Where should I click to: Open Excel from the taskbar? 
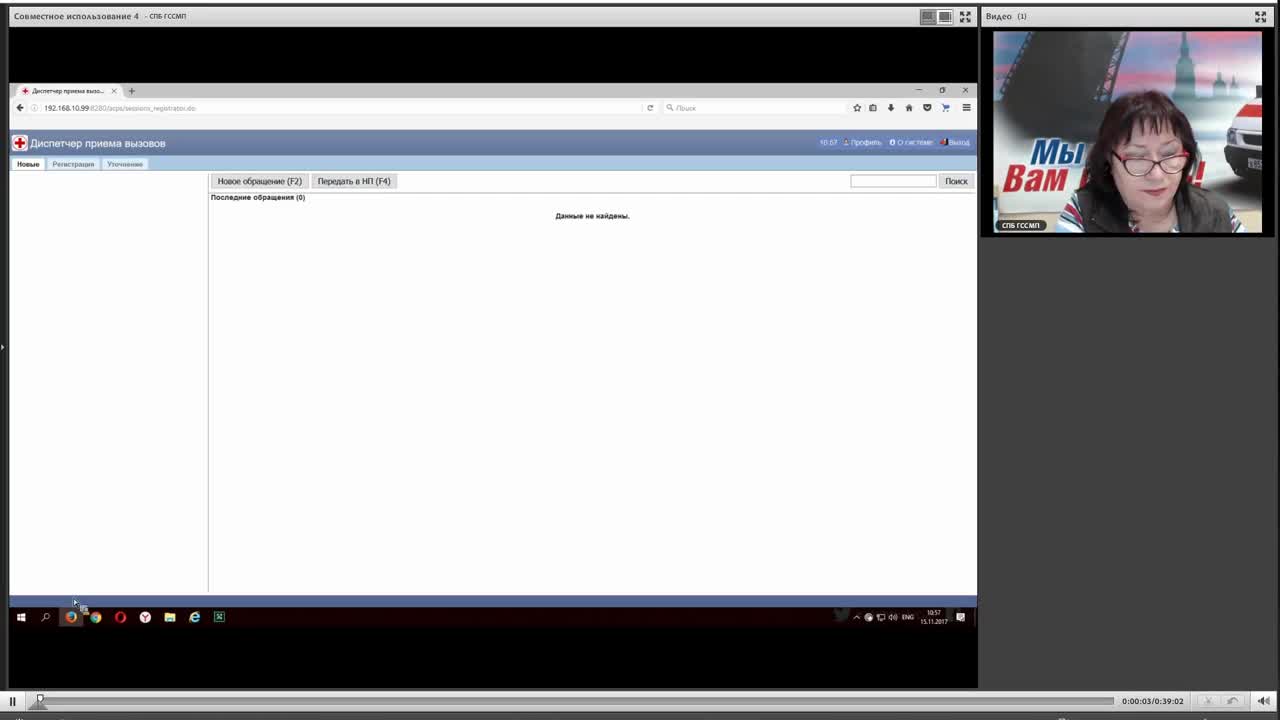pyautogui.click(x=219, y=617)
